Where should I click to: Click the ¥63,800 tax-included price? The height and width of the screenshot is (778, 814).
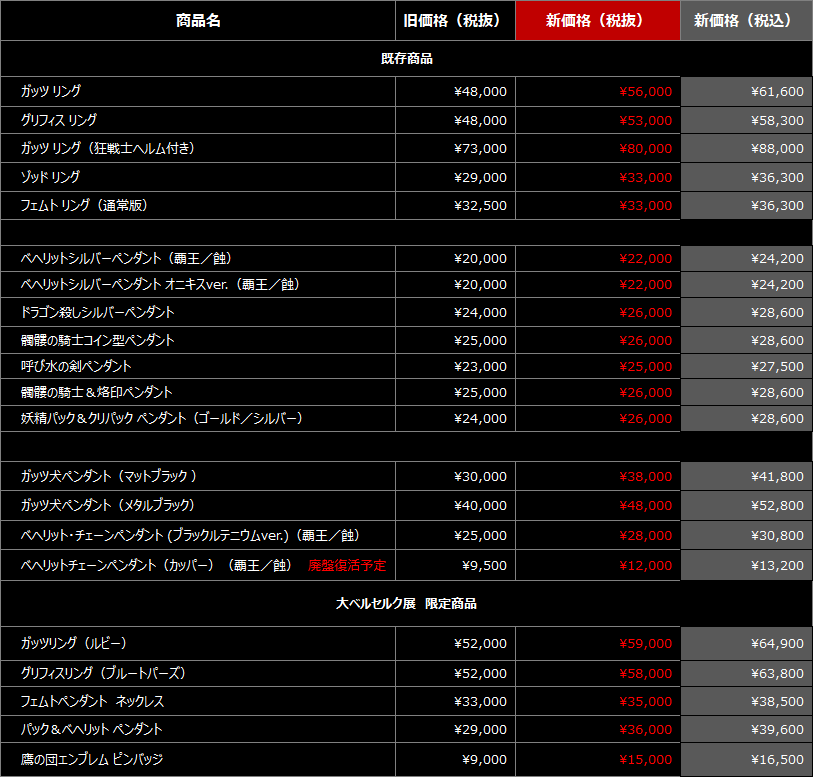pyautogui.click(x=777, y=674)
